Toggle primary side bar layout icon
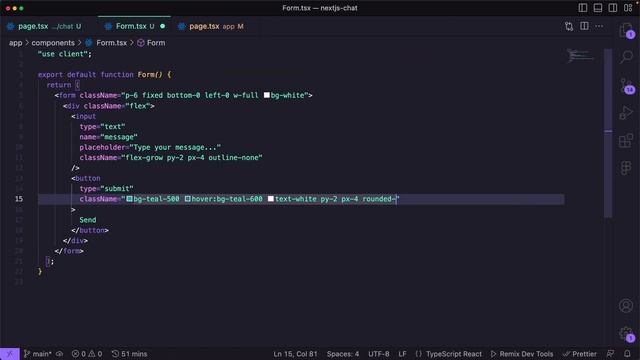 583,8
